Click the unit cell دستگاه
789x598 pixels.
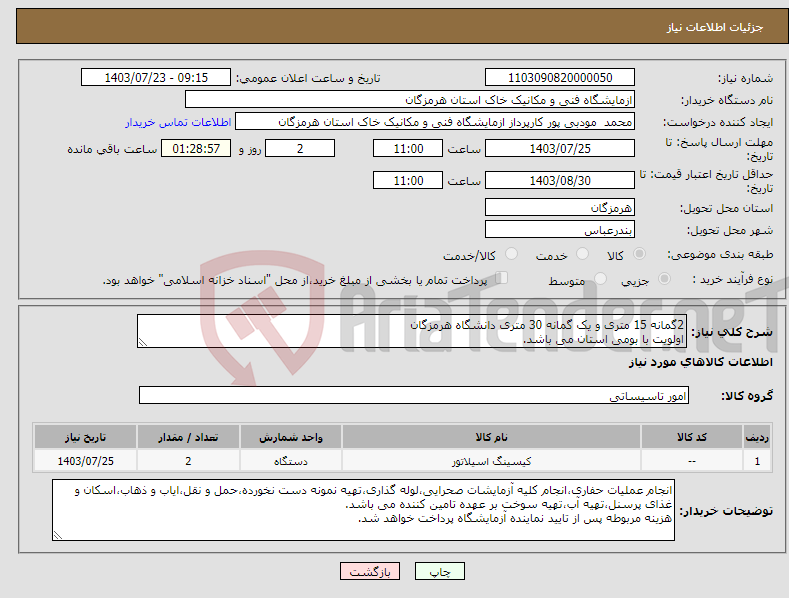291,461
